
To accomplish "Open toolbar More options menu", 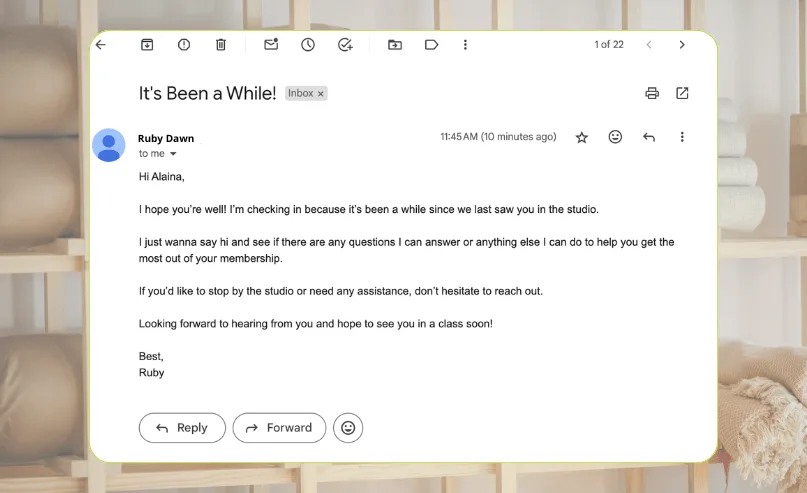I will click(x=465, y=45).
